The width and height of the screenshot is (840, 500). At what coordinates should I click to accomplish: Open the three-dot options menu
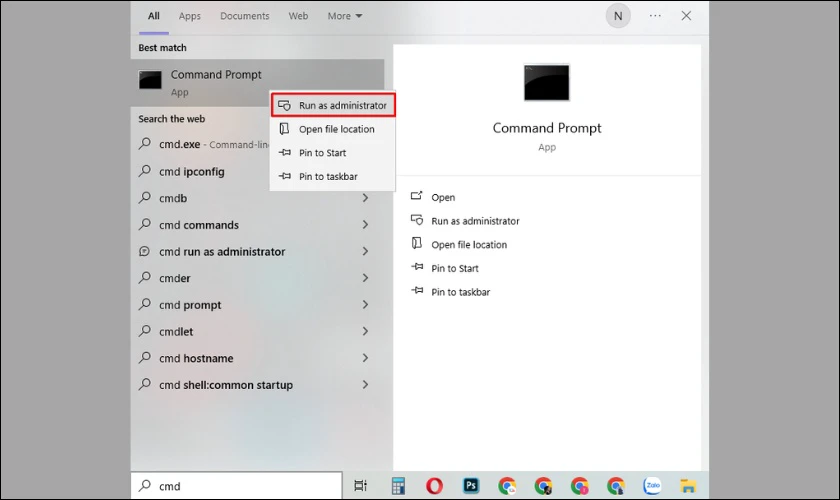(x=655, y=16)
